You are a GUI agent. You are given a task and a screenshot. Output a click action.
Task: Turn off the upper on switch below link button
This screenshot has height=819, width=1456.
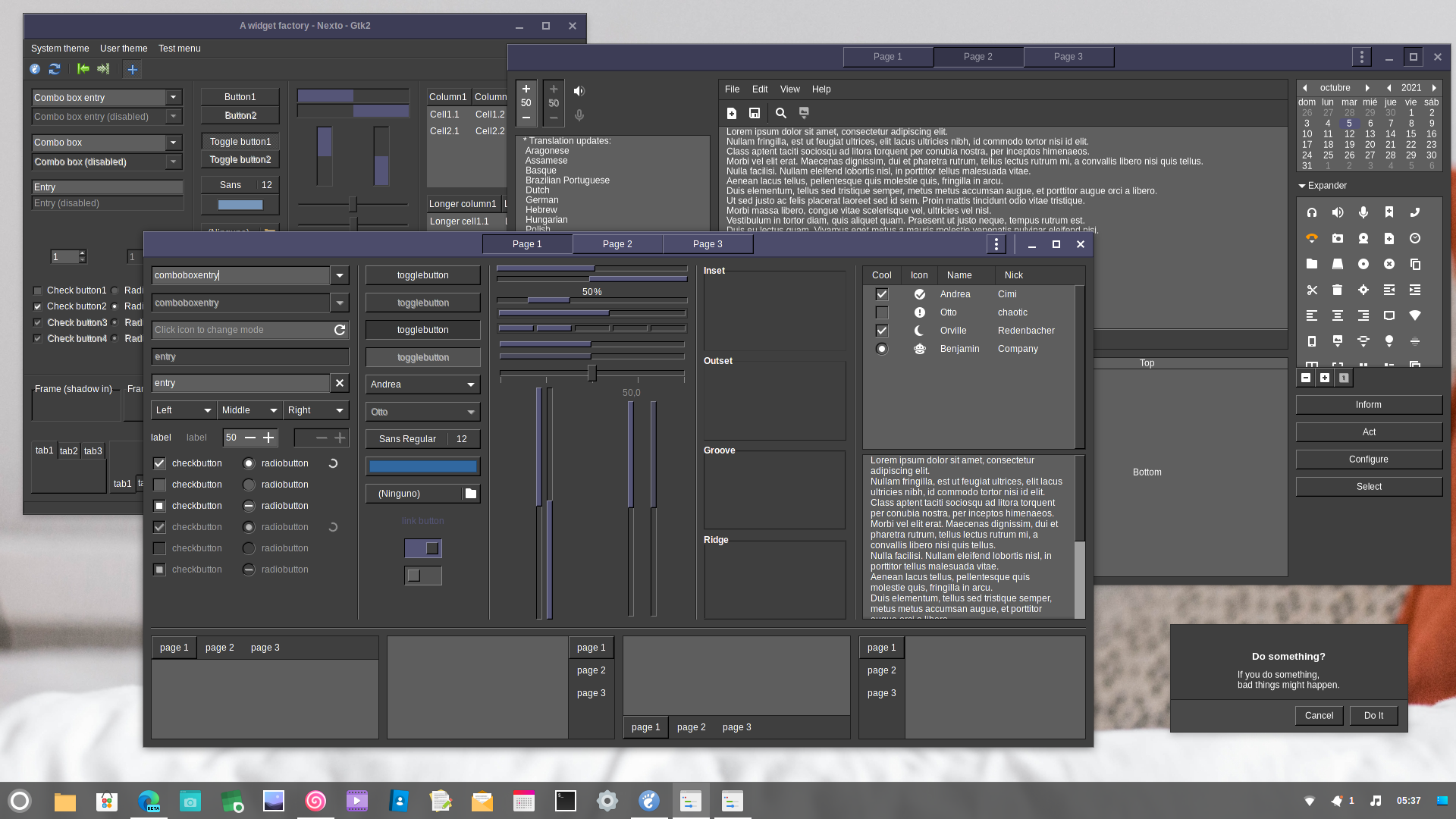click(423, 548)
